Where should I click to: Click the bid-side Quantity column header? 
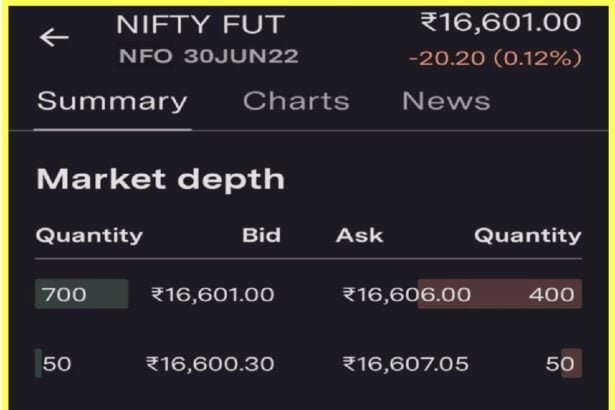coord(89,236)
